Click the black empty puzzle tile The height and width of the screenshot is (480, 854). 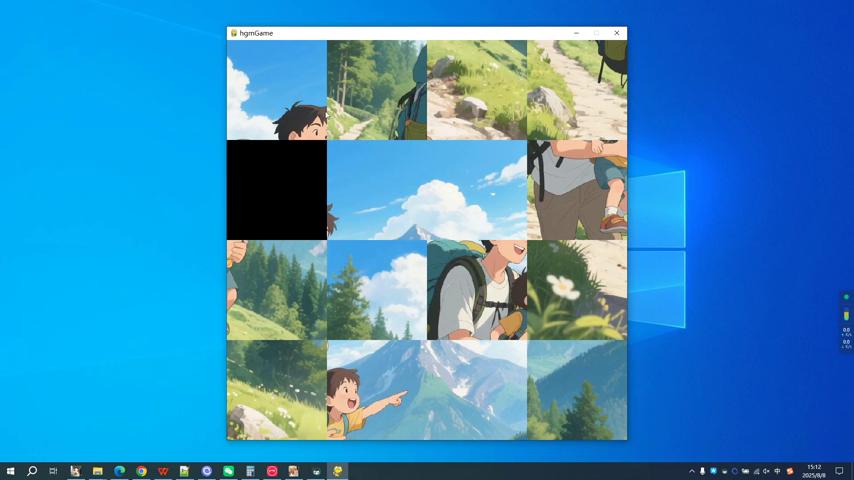tap(277, 190)
